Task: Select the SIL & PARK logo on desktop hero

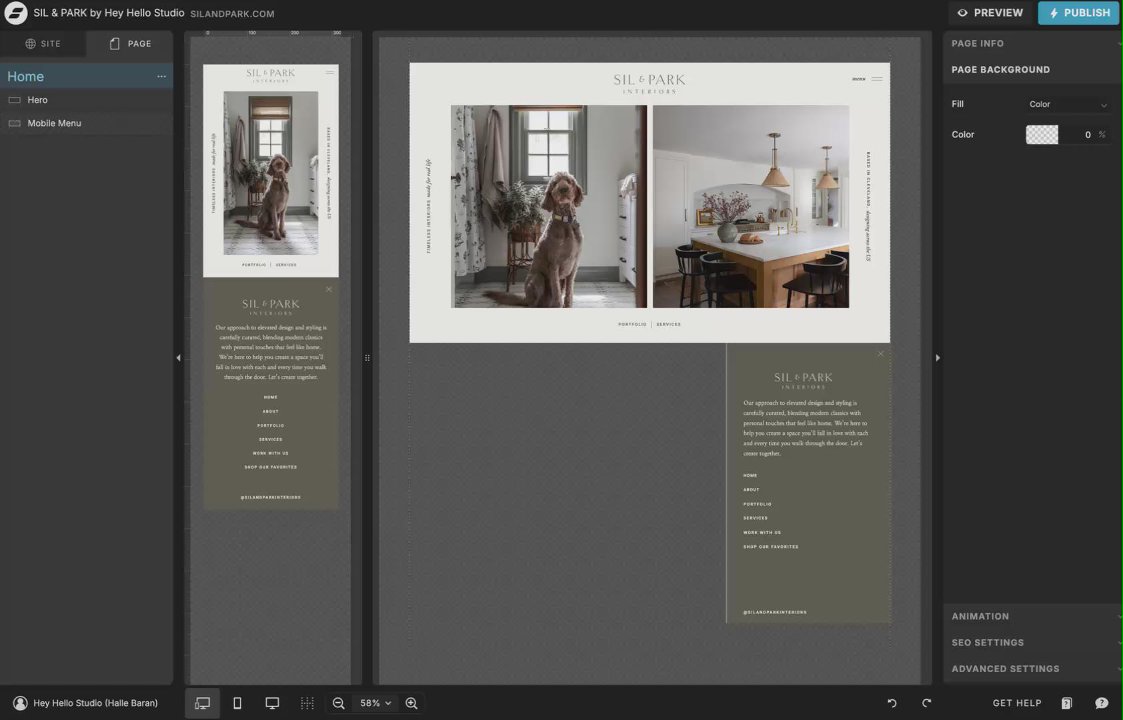Action: [x=649, y=83]
